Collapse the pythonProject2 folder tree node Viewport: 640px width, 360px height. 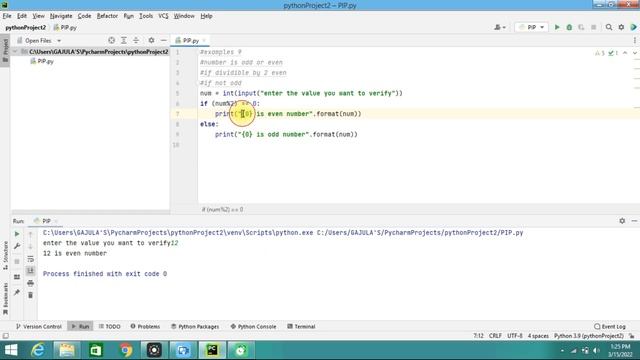pos(15,52)
